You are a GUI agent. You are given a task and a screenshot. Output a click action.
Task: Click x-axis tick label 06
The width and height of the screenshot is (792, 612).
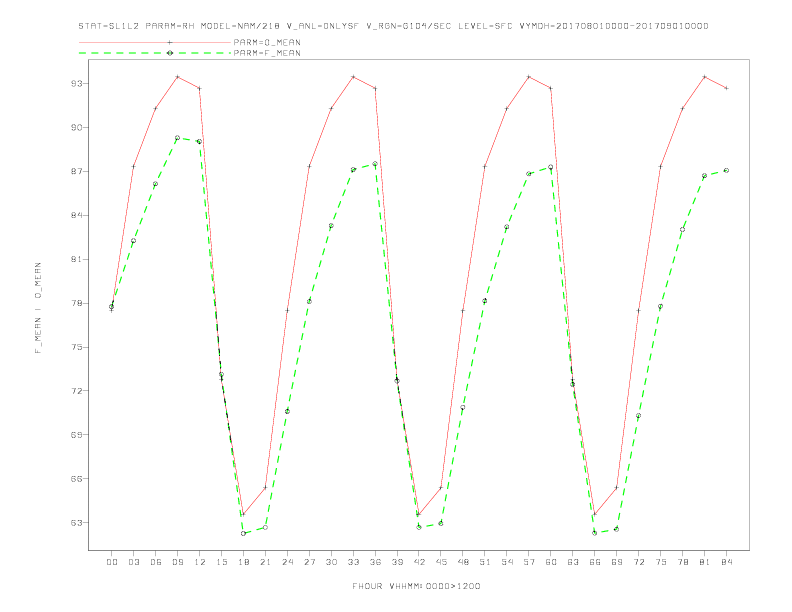click(x=156, y=562)
